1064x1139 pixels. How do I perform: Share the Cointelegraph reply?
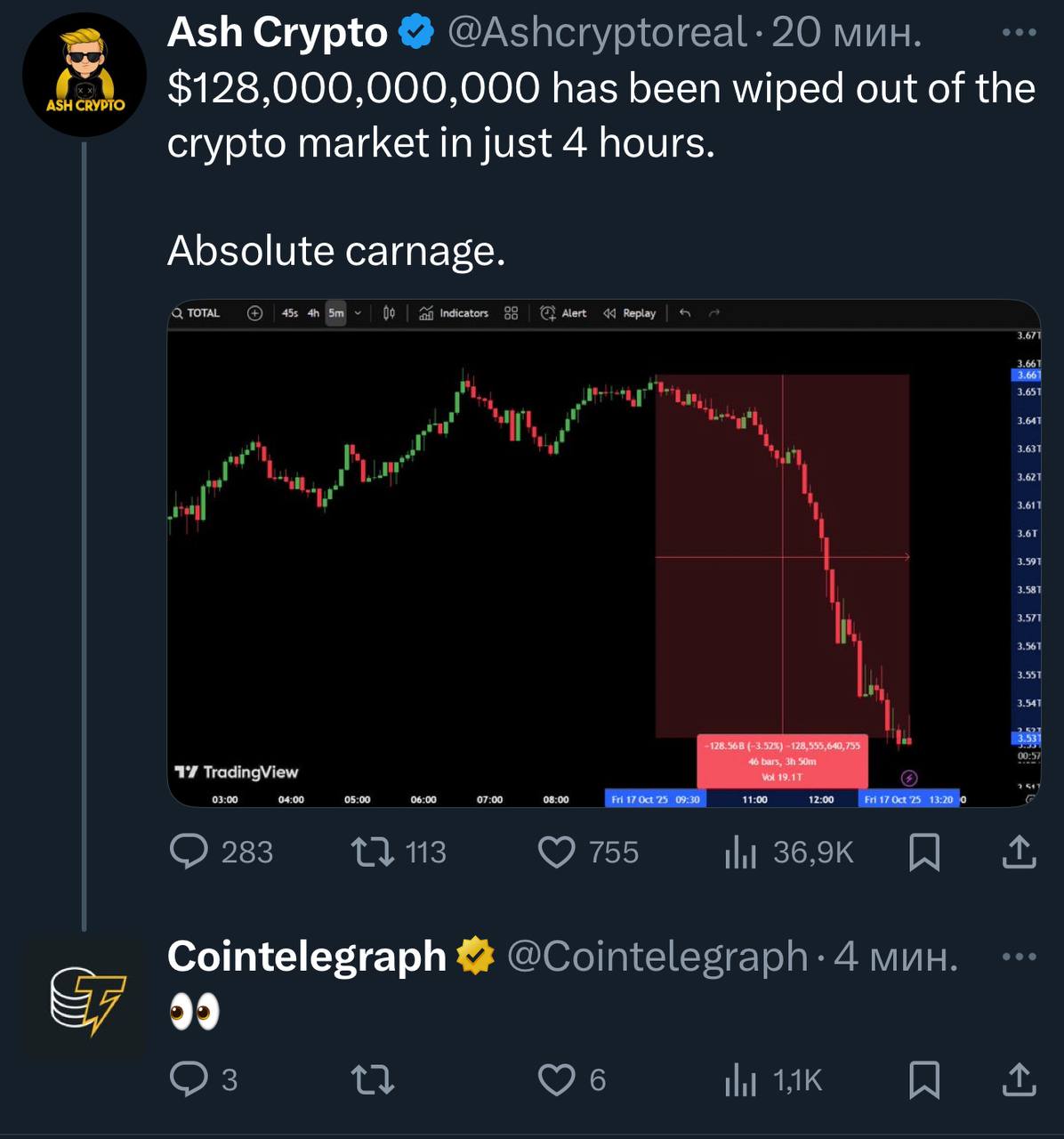[x=1019, y=1079]
